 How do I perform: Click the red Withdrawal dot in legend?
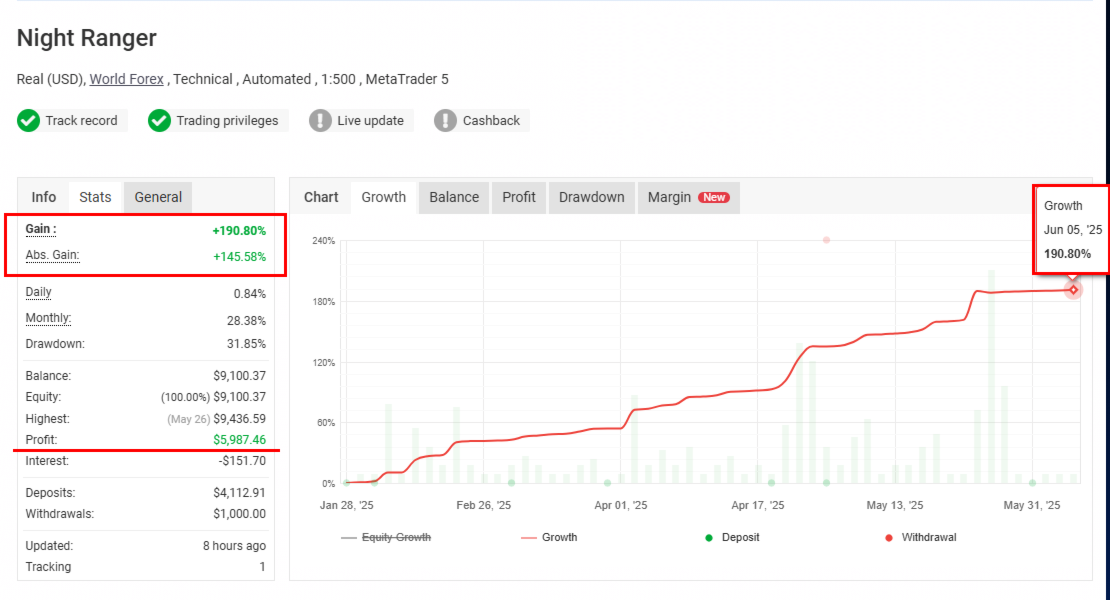(x=888, y=538)
